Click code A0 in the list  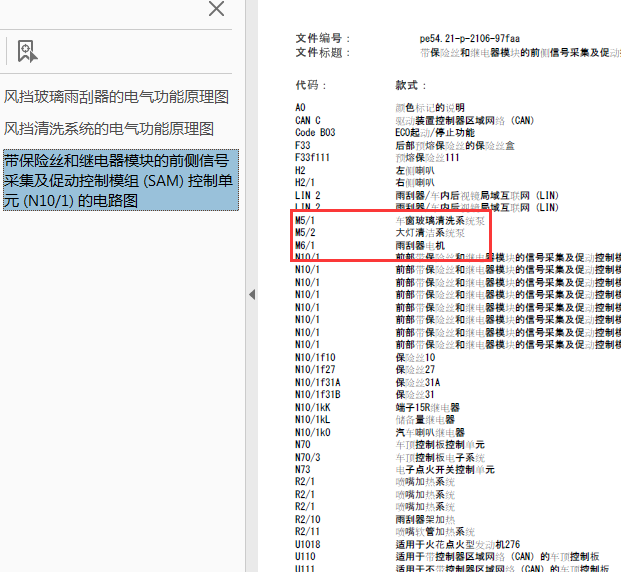pos(300,108)
